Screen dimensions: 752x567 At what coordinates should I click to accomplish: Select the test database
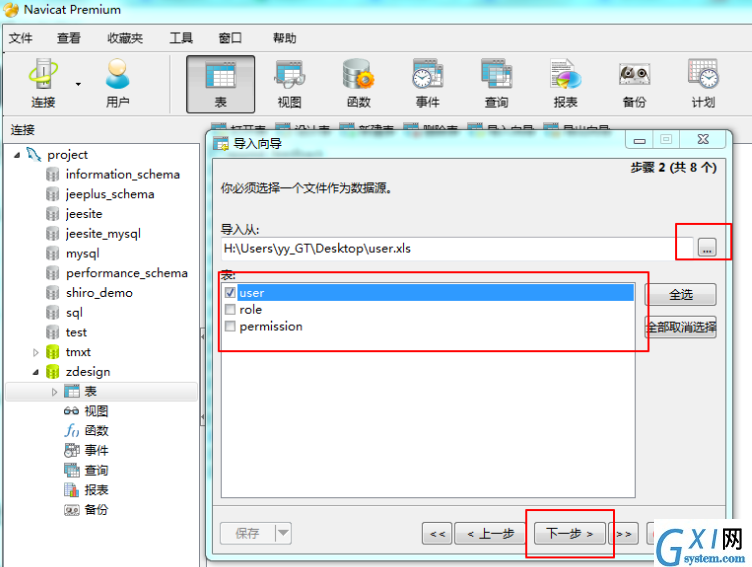coord(76,332)
